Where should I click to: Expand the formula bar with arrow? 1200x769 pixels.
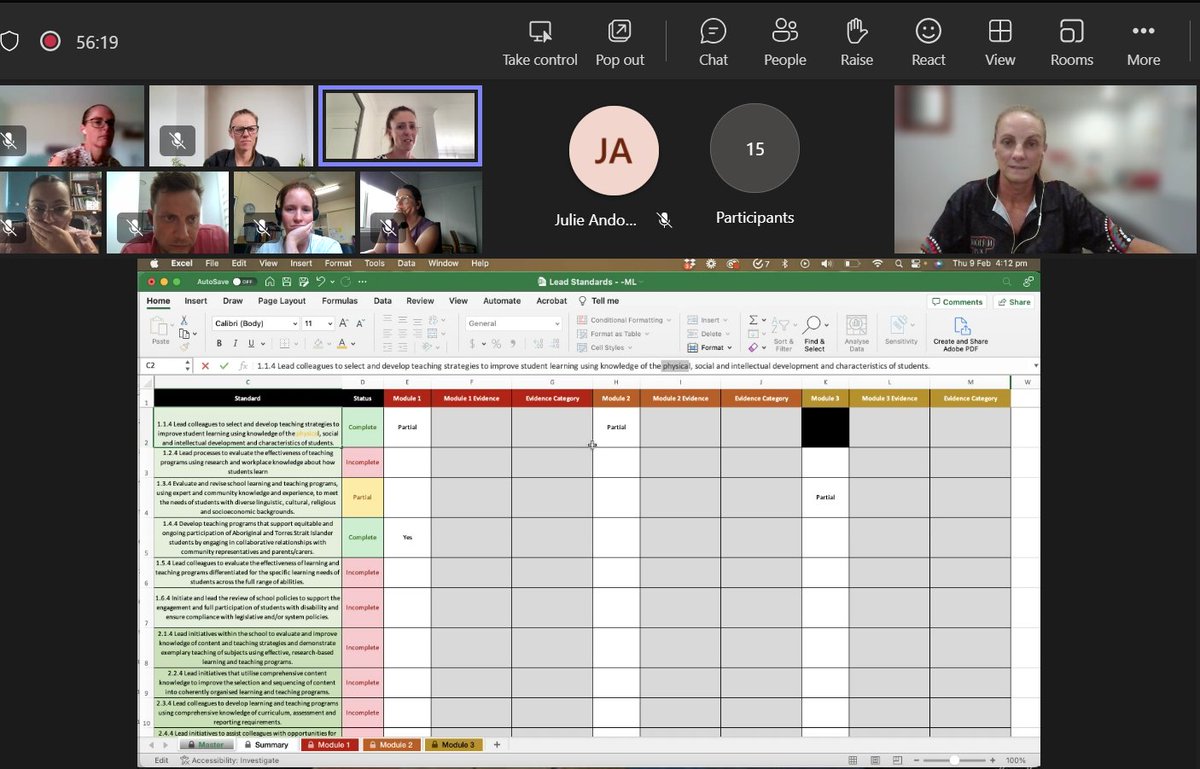pyautogui.click(x=1034, y=366)
